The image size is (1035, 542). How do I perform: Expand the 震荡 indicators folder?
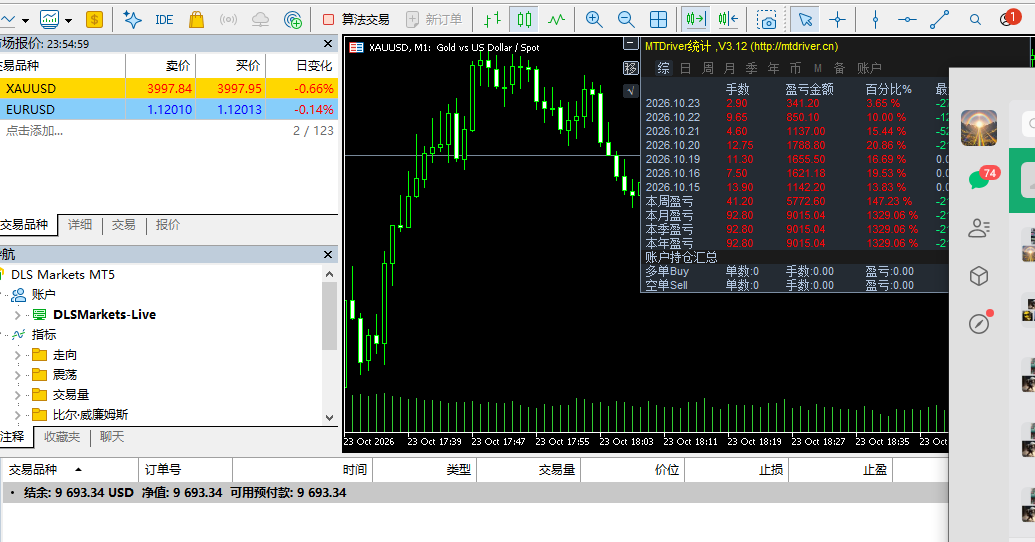coord(17,375)
